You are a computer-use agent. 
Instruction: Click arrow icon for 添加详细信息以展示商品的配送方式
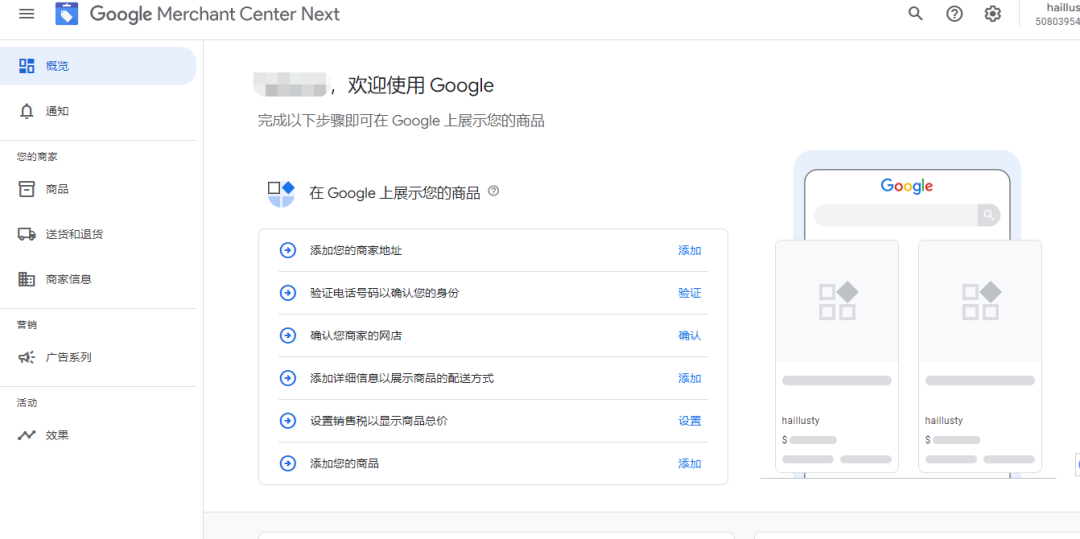tap(287, 379)
